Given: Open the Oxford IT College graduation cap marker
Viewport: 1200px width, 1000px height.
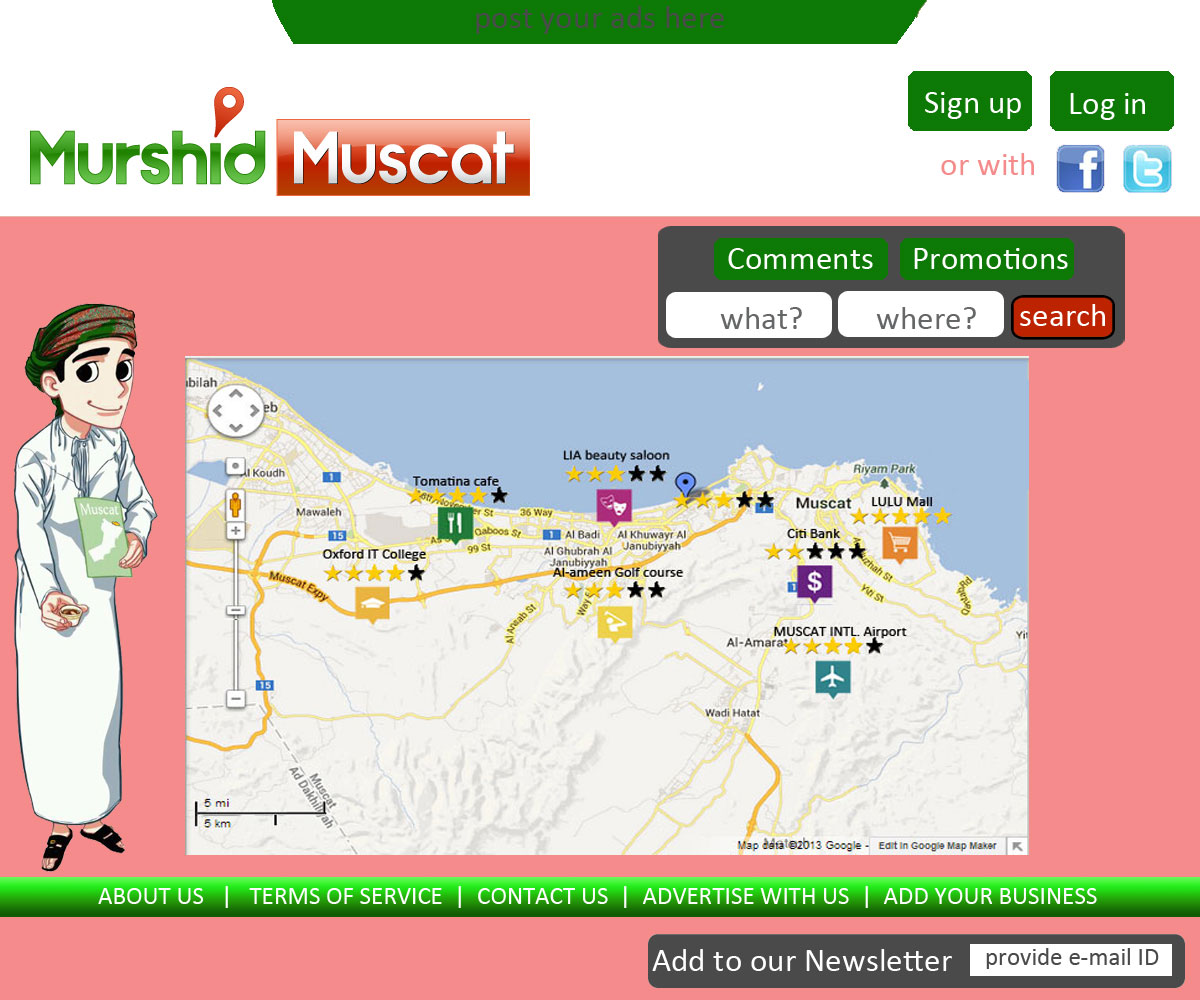Looking at the screenshot, I should (x=372, y=604).
